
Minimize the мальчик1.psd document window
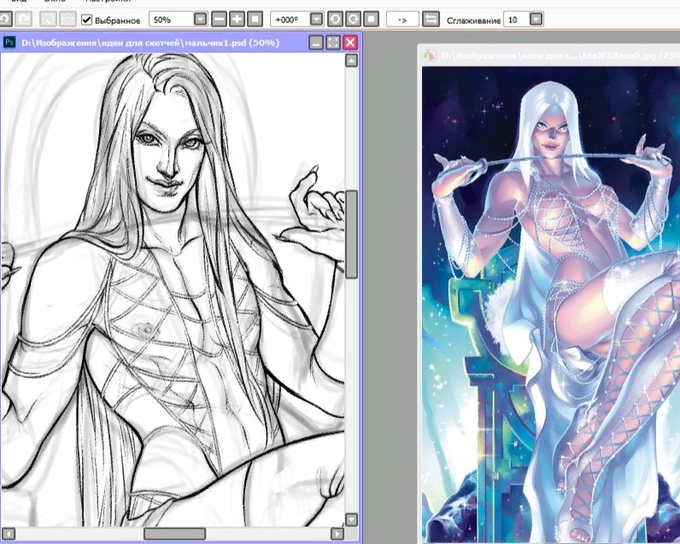pyautogui.click(x=316, y=43)
